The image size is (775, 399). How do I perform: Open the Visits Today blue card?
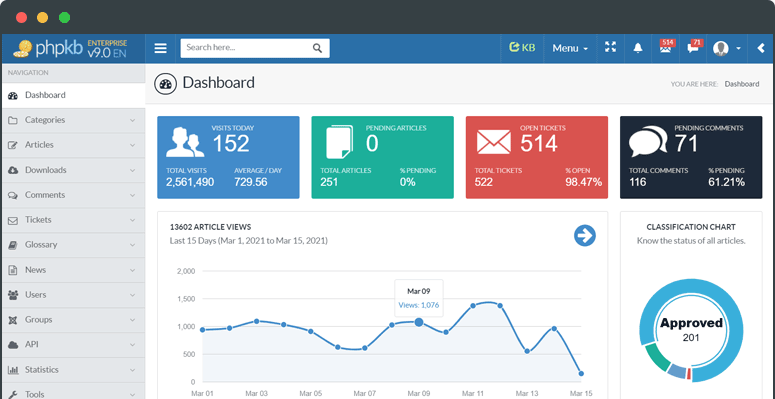click(228, 157)
